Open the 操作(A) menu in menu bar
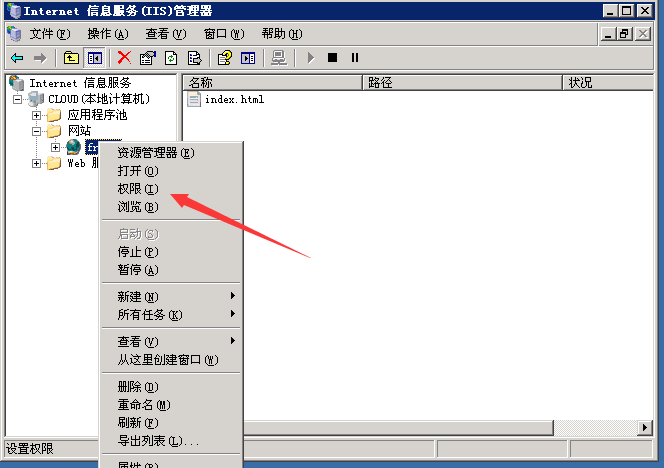This screenshot has height=468, width=664. point(108,34)
